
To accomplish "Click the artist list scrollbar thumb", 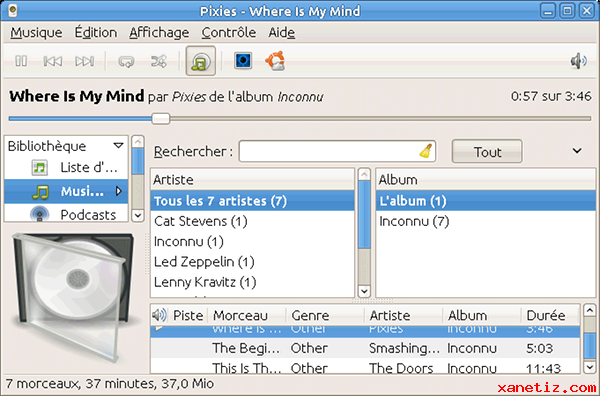I will [364, 215].
